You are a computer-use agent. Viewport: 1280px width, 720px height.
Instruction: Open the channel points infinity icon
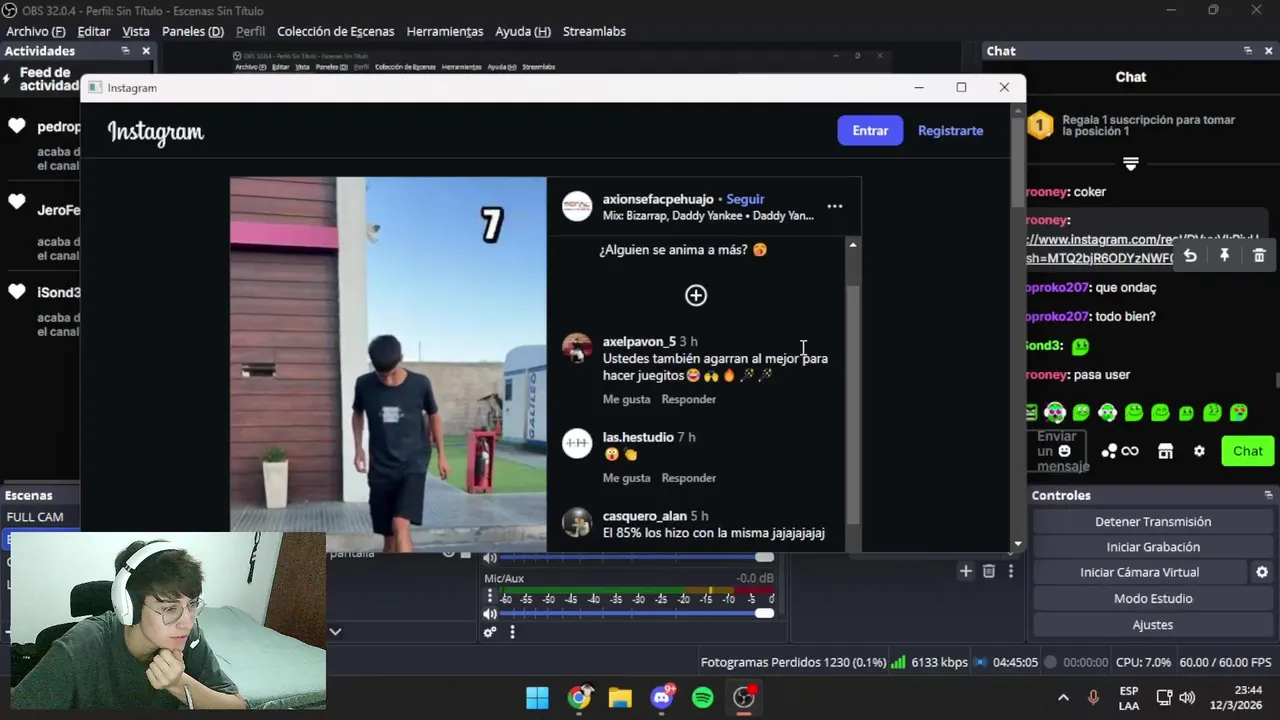1130,451
